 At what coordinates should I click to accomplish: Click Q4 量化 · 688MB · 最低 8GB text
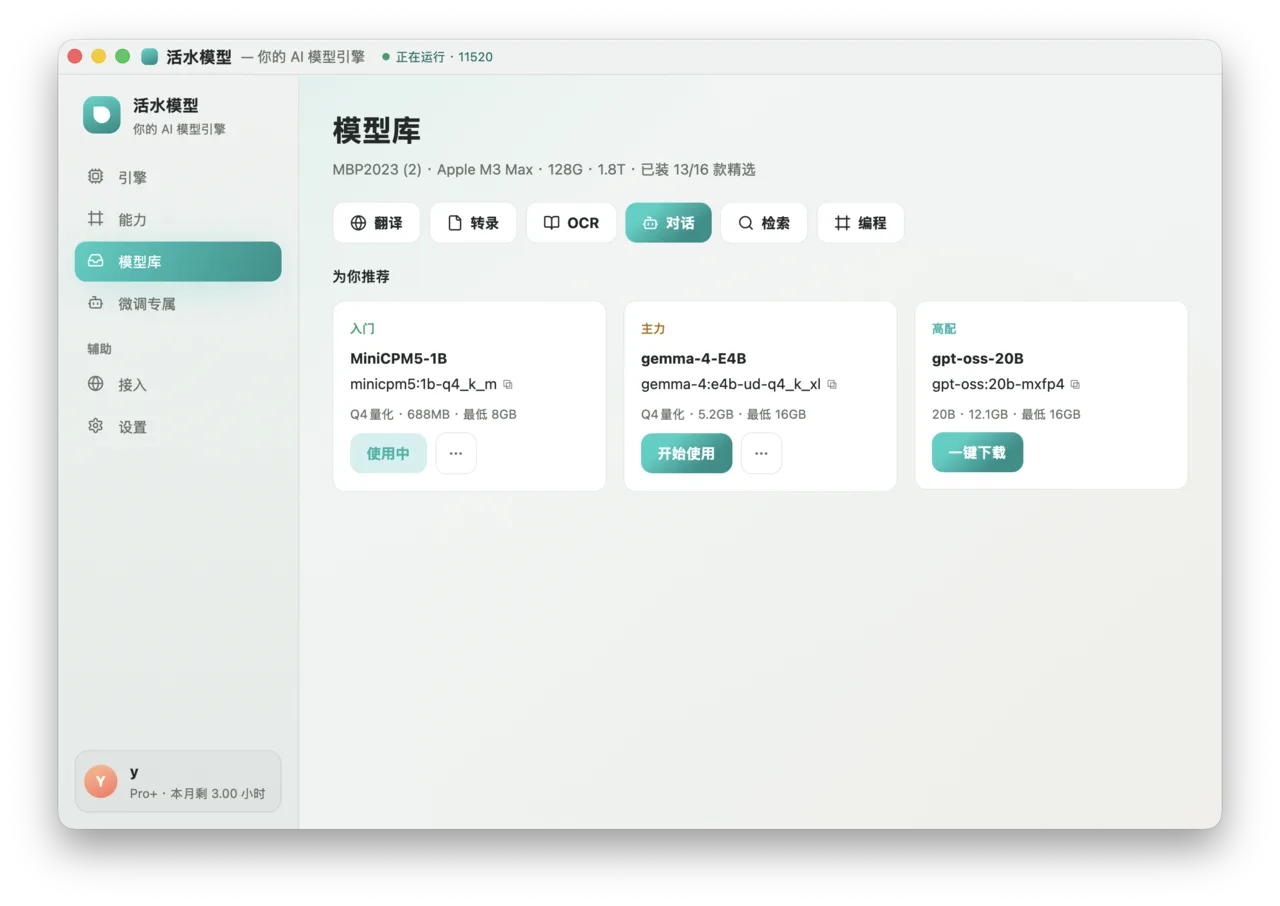pyautogui.click(x=433, y=414)
